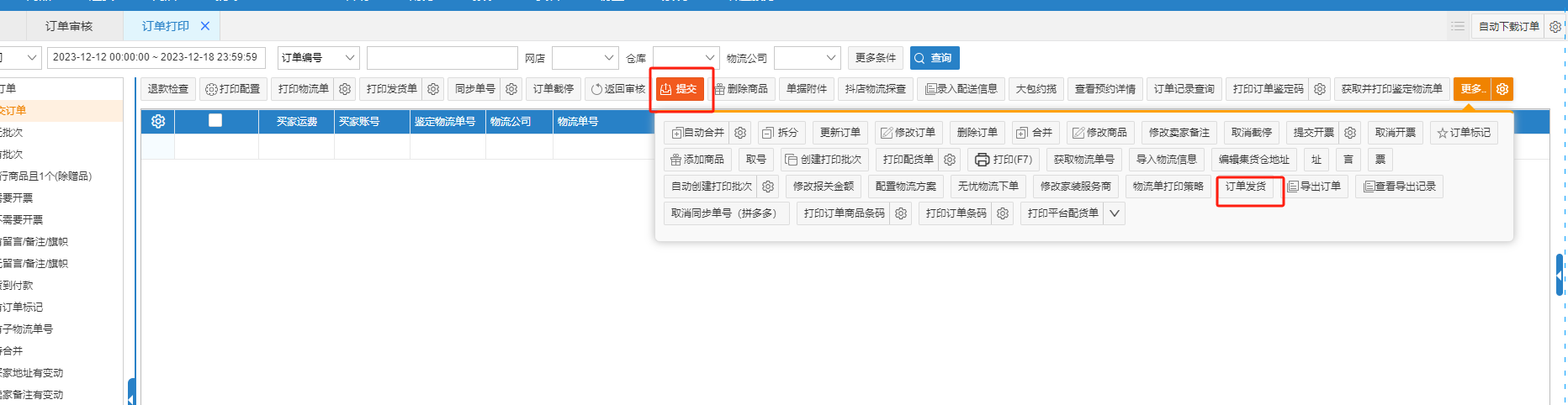Open settings gear beside 同步单号

coord(511,89)
